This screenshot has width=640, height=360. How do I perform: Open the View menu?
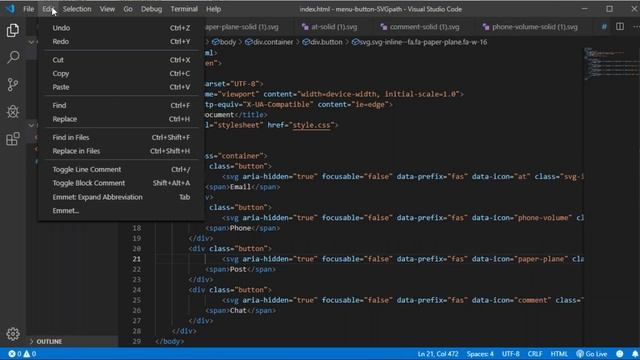(107, 9)
